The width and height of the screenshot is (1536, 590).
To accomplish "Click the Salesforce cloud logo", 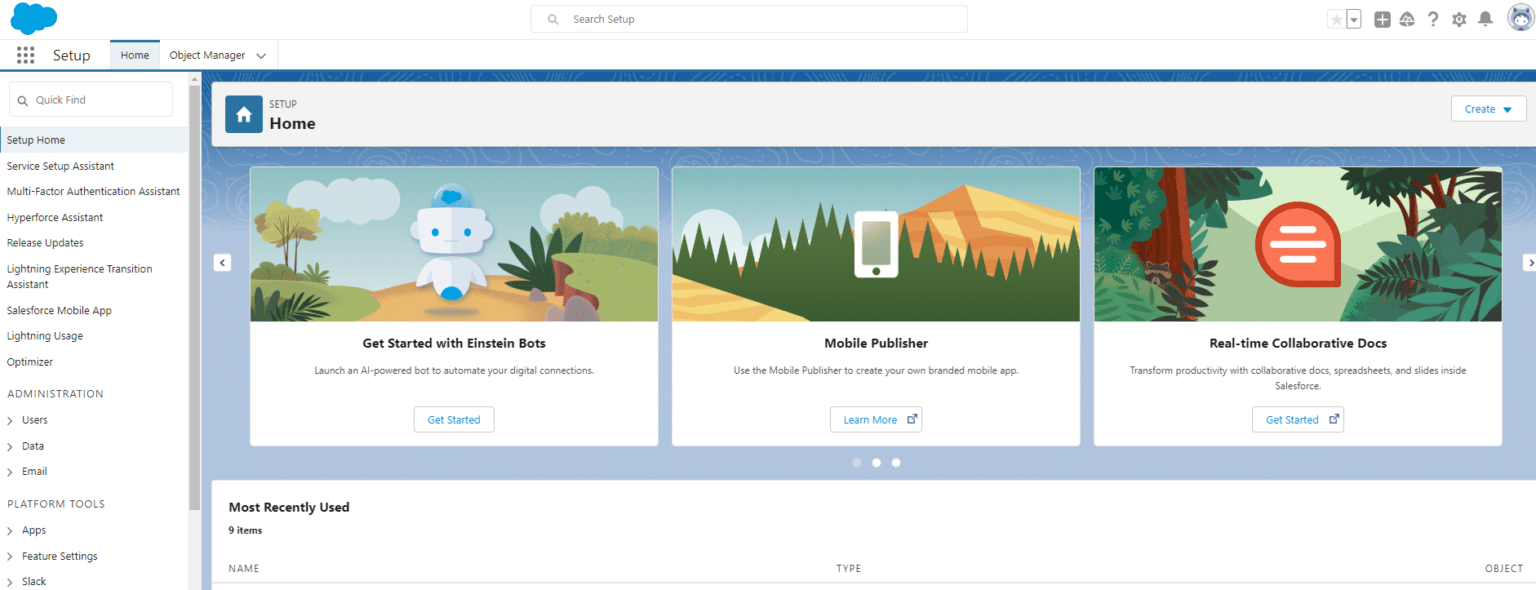I will pos(33,18).
